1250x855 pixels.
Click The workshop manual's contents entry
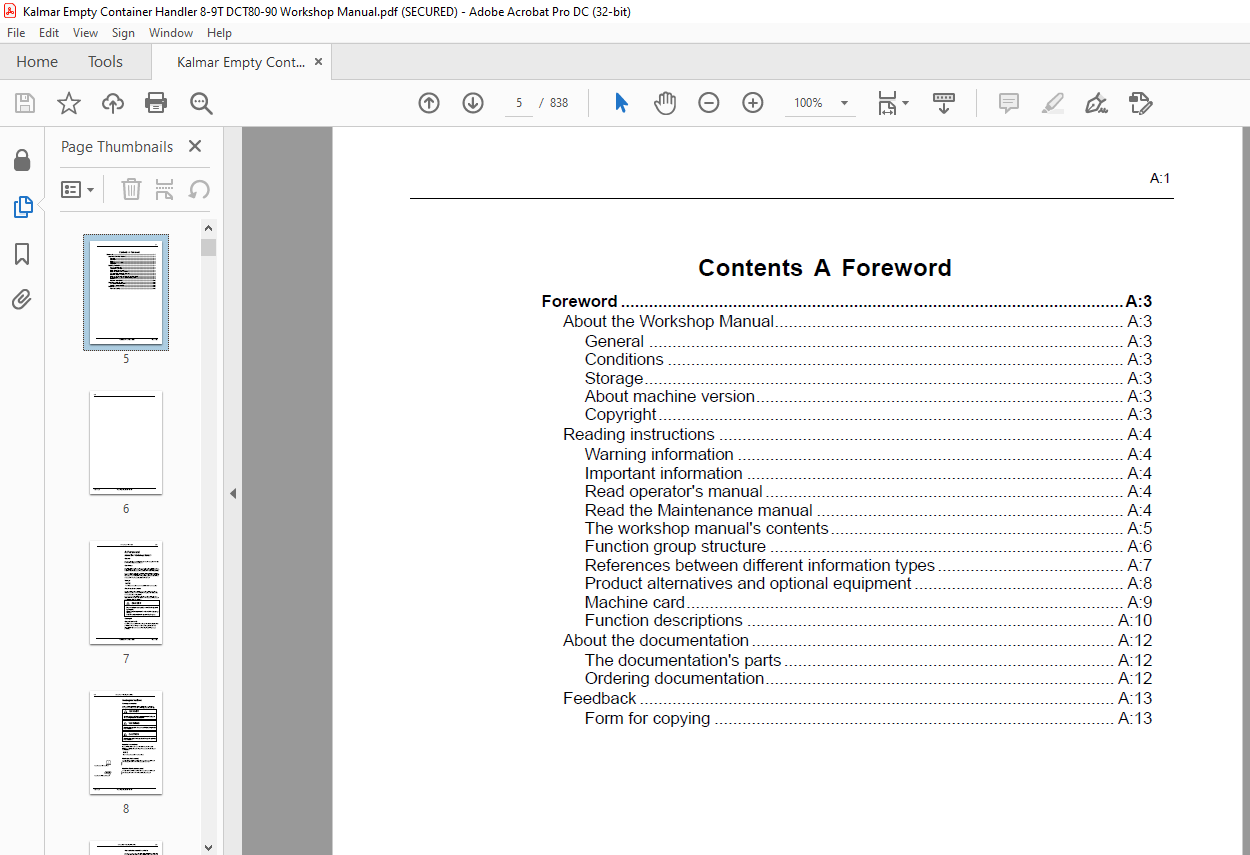pyautogui.click(x=868, y=528)
